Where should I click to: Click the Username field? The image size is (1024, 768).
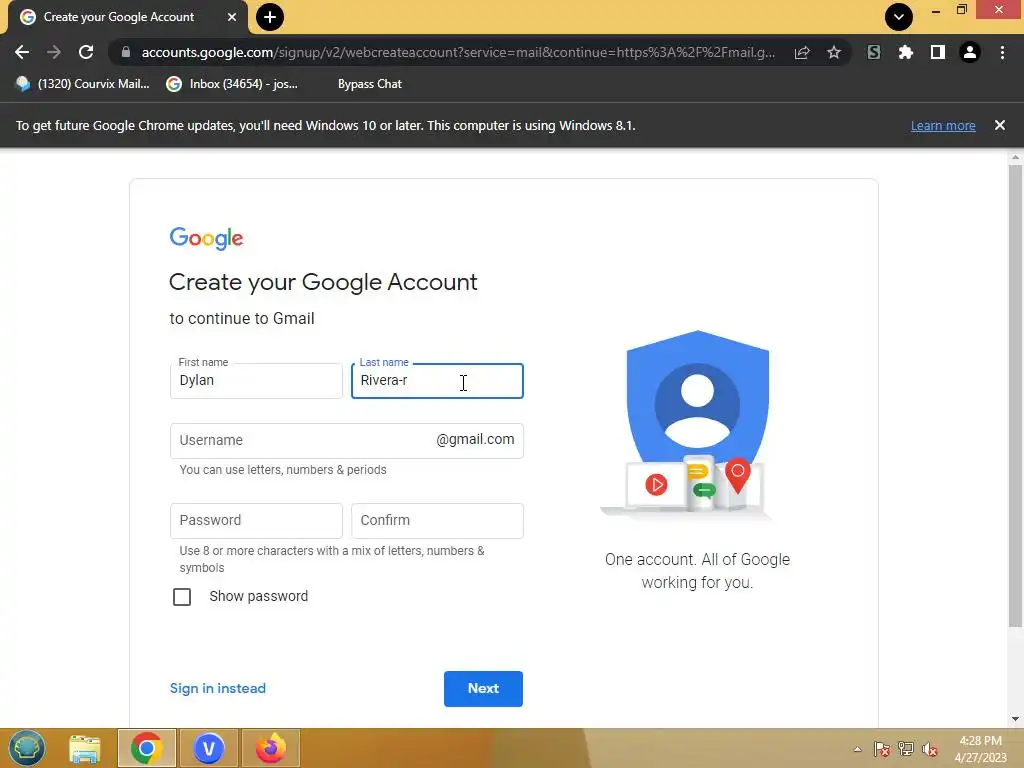pos(346,441)
